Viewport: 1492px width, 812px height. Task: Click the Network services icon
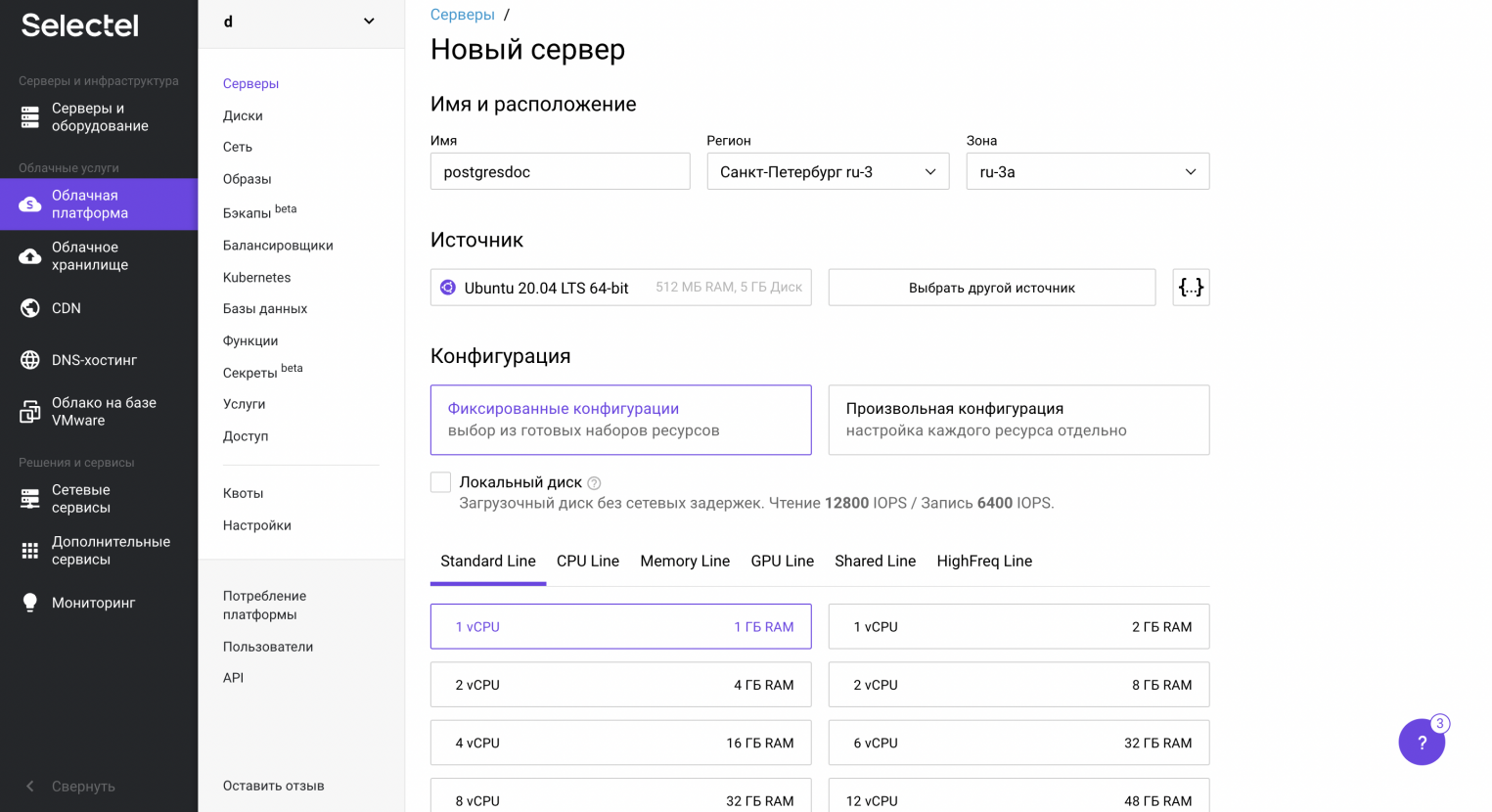(30, 499)
